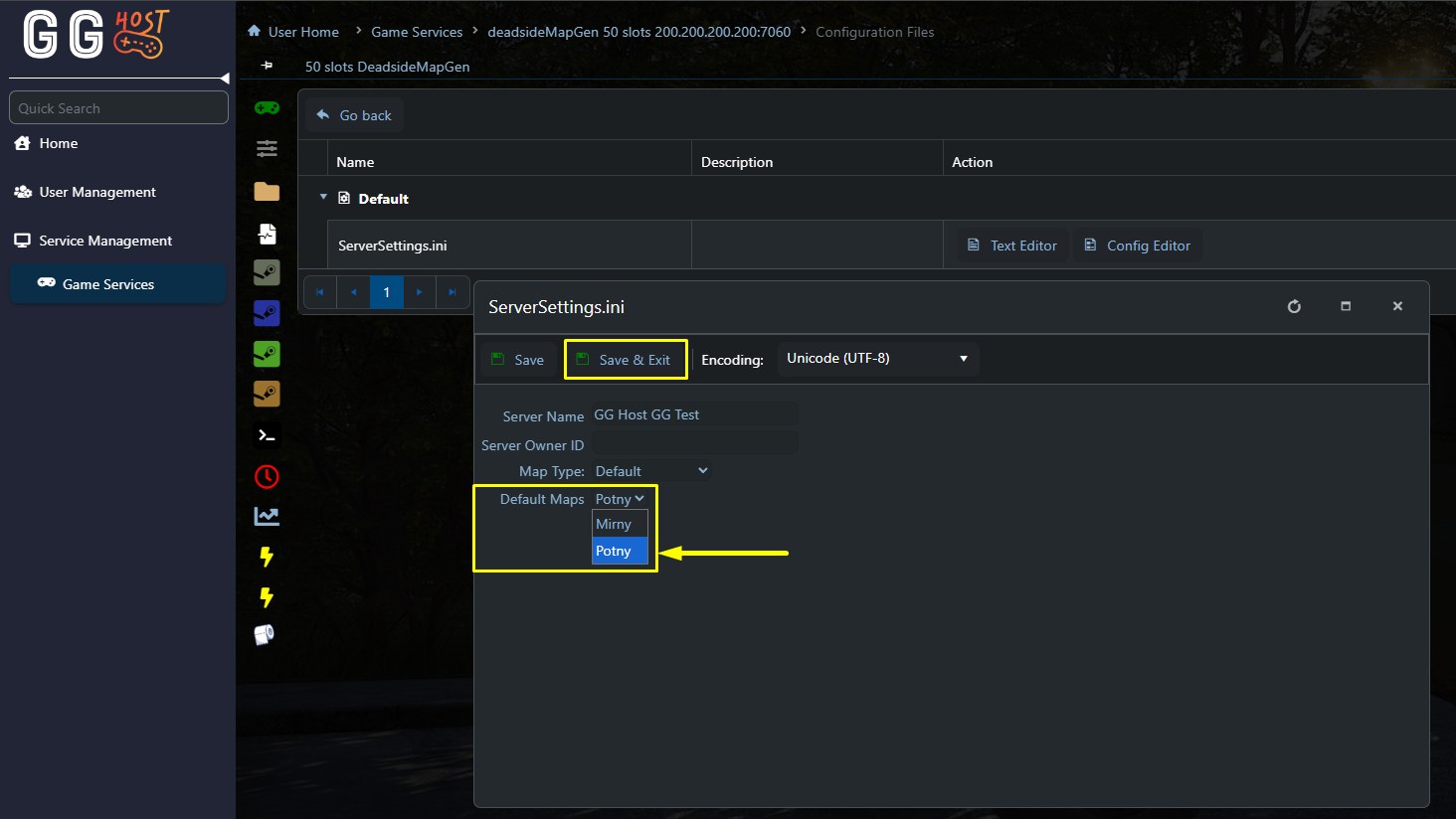
Task: Click the green gamepad icon in sidebar
Action: pyautogui.click(x=267, y=108)
